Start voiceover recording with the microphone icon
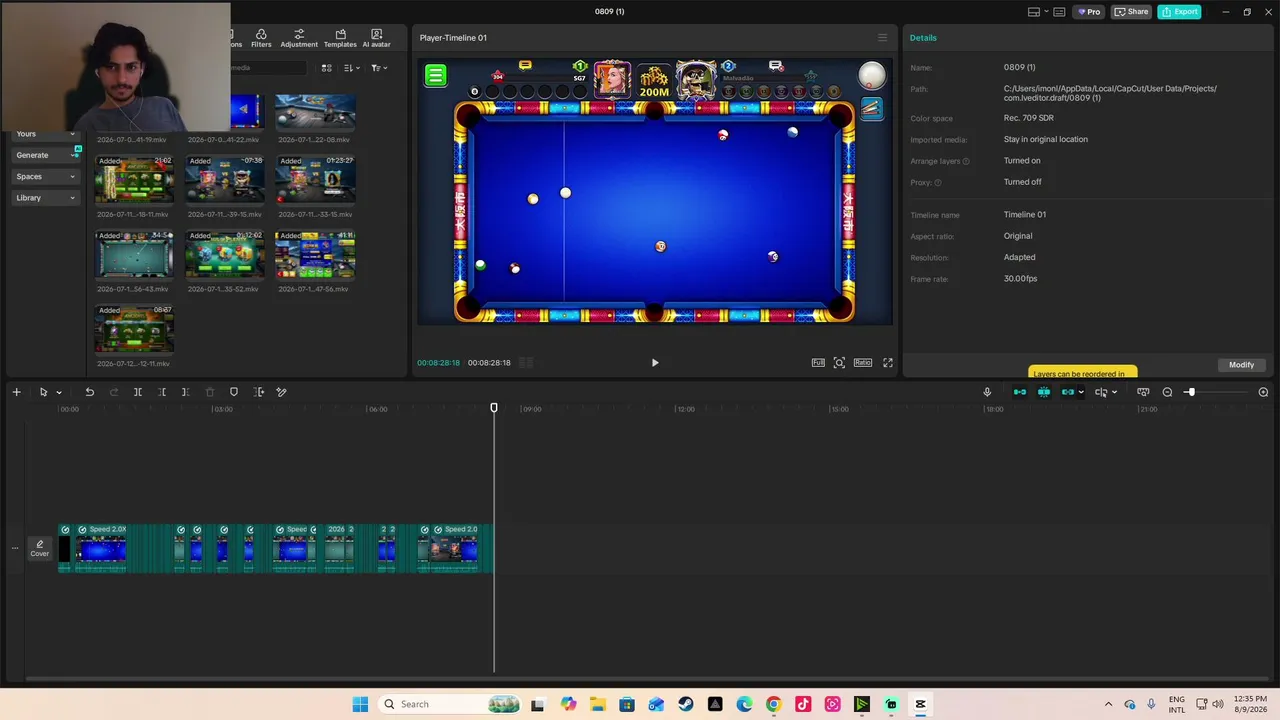This screenshot has height=720, width=1280. [987, 392]
